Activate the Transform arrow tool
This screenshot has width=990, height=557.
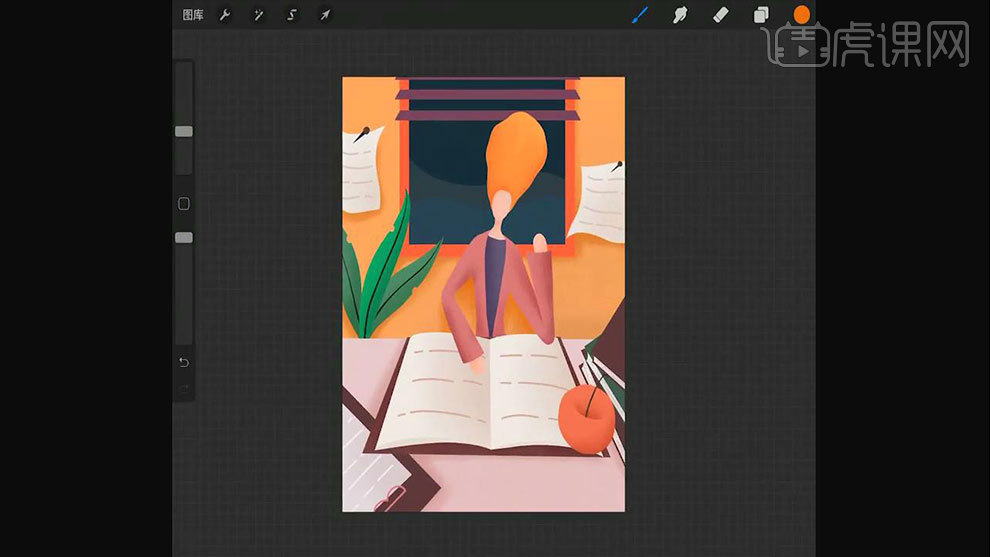pos(325,15)
